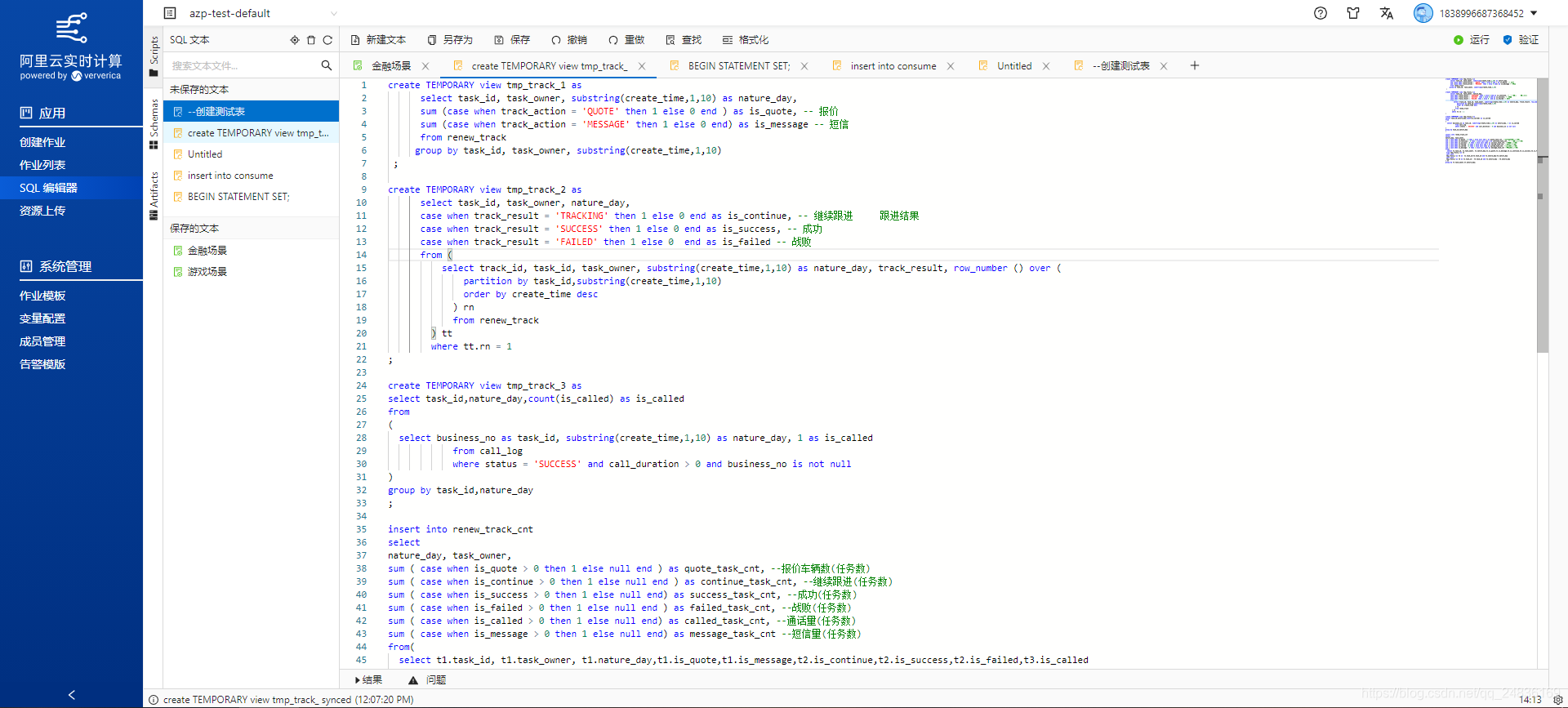Close the 金融场景 tab
This screenshot has height=708, width=1568.
425,66
